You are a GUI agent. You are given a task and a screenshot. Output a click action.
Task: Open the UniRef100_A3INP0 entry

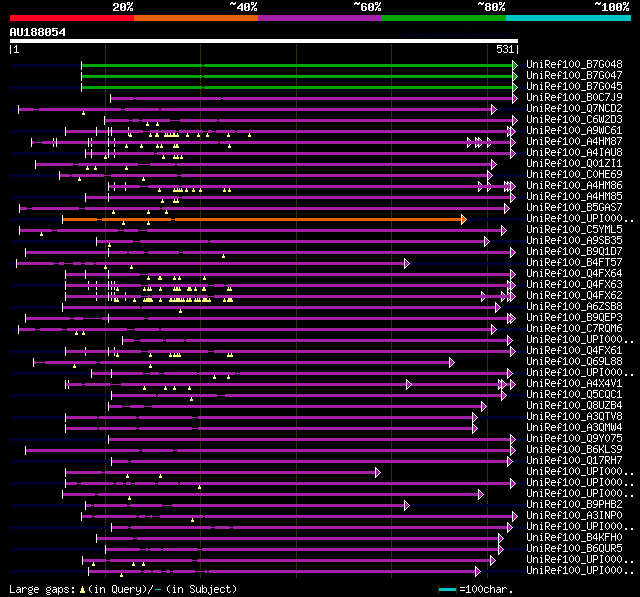(x=574, y=516)
